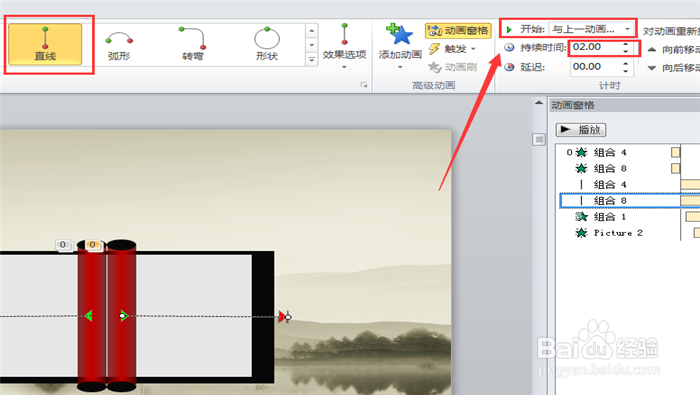Open 效果选项 effect options
700x395 pixels.
(x=344, y=46)
